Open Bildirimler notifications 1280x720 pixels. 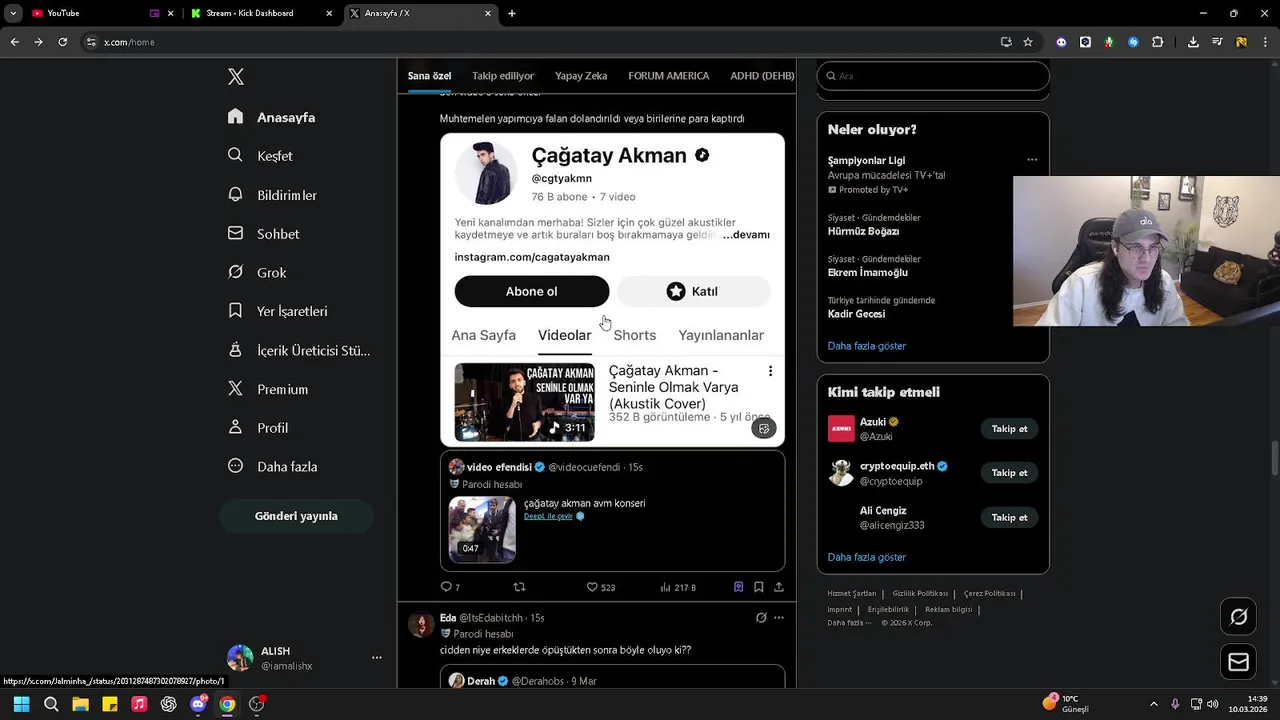tap(272, 195)
